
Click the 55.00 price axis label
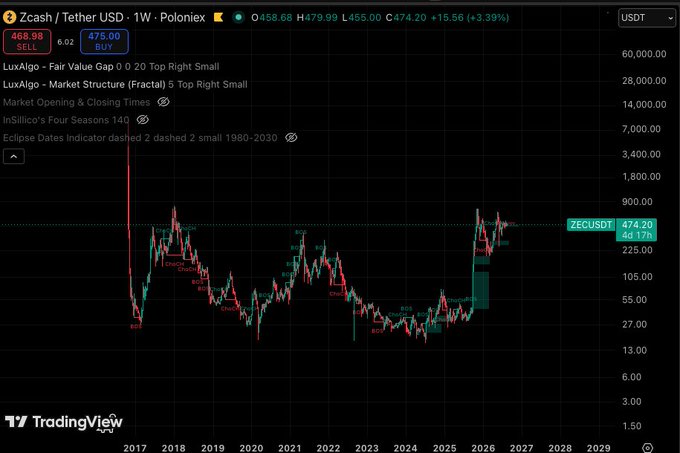[x=634, y=300]
